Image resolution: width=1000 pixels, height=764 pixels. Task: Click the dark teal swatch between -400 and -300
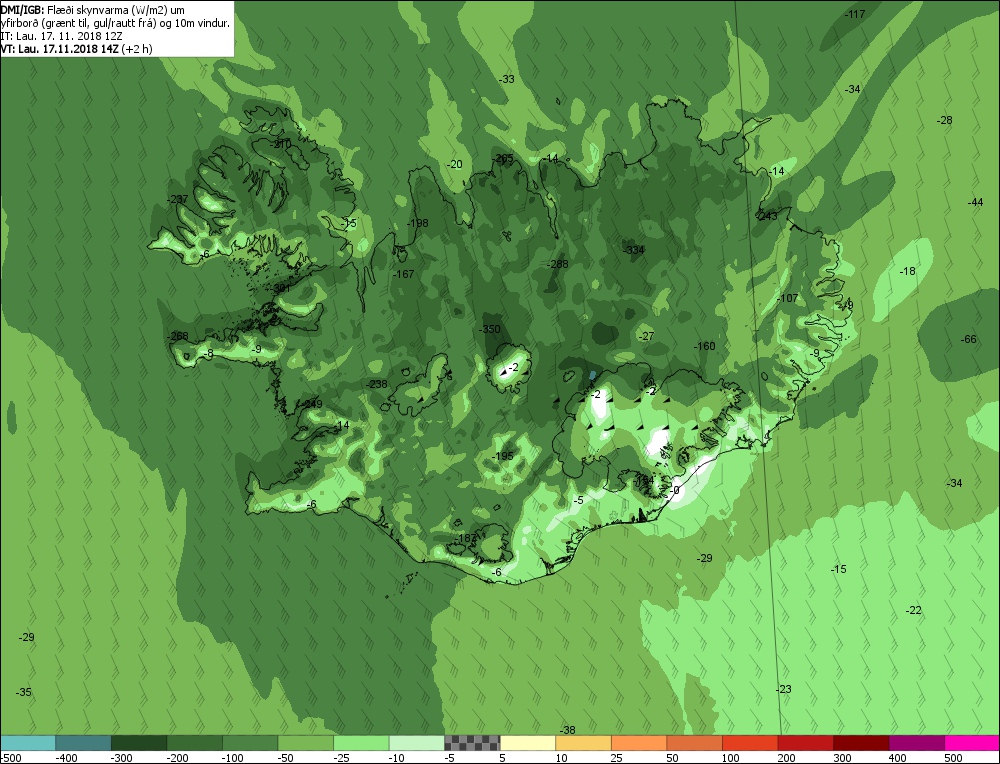pos(84,743)
